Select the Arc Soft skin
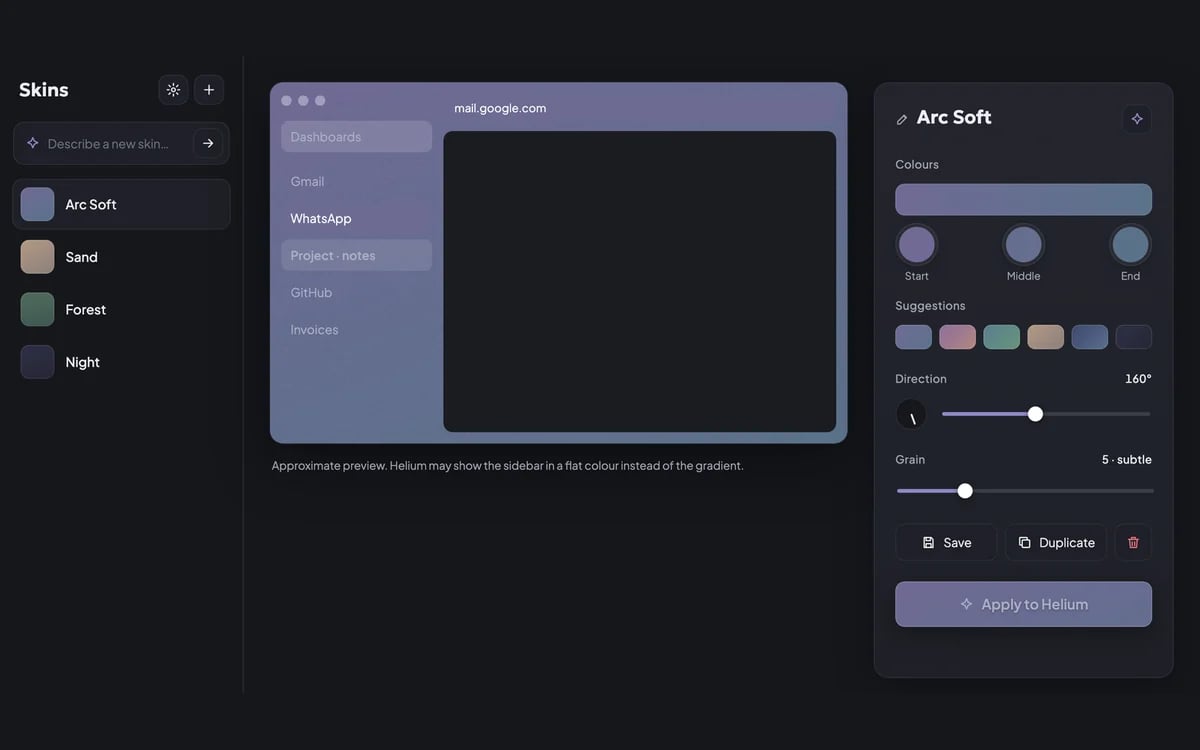 coord(121,204)
